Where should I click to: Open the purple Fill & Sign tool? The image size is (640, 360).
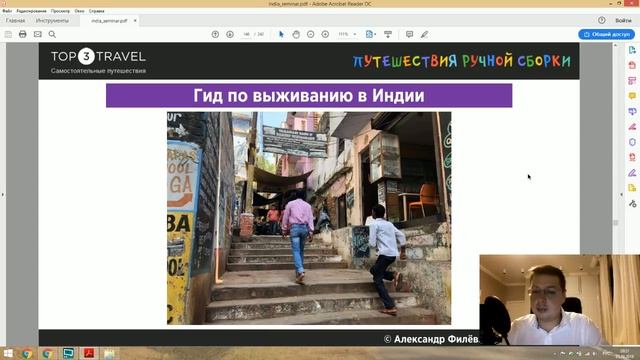(x=632, y=173)
